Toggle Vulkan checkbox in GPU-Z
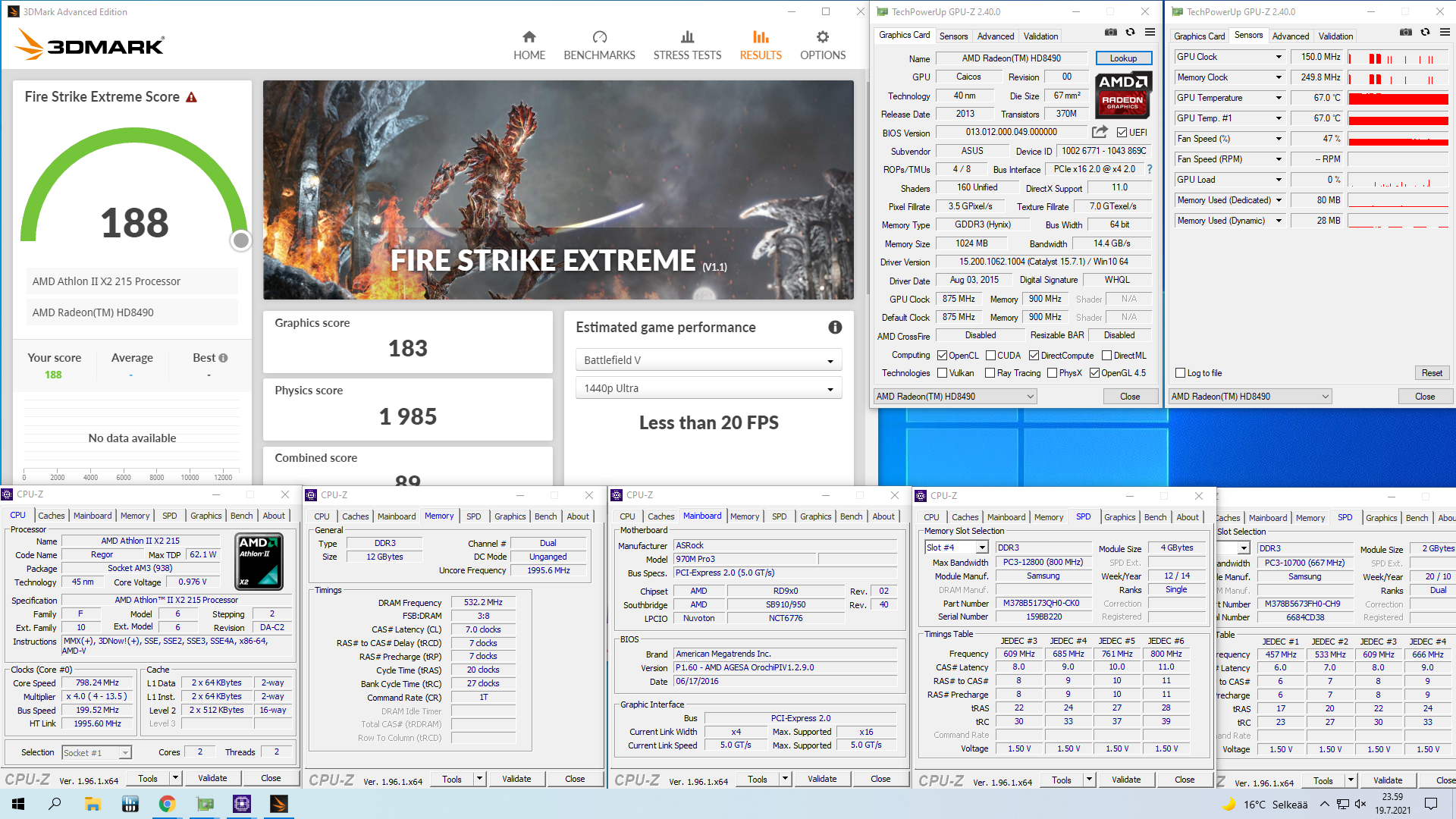The height and width of the screenshot is (819, 1456). (x=942, y=373)
